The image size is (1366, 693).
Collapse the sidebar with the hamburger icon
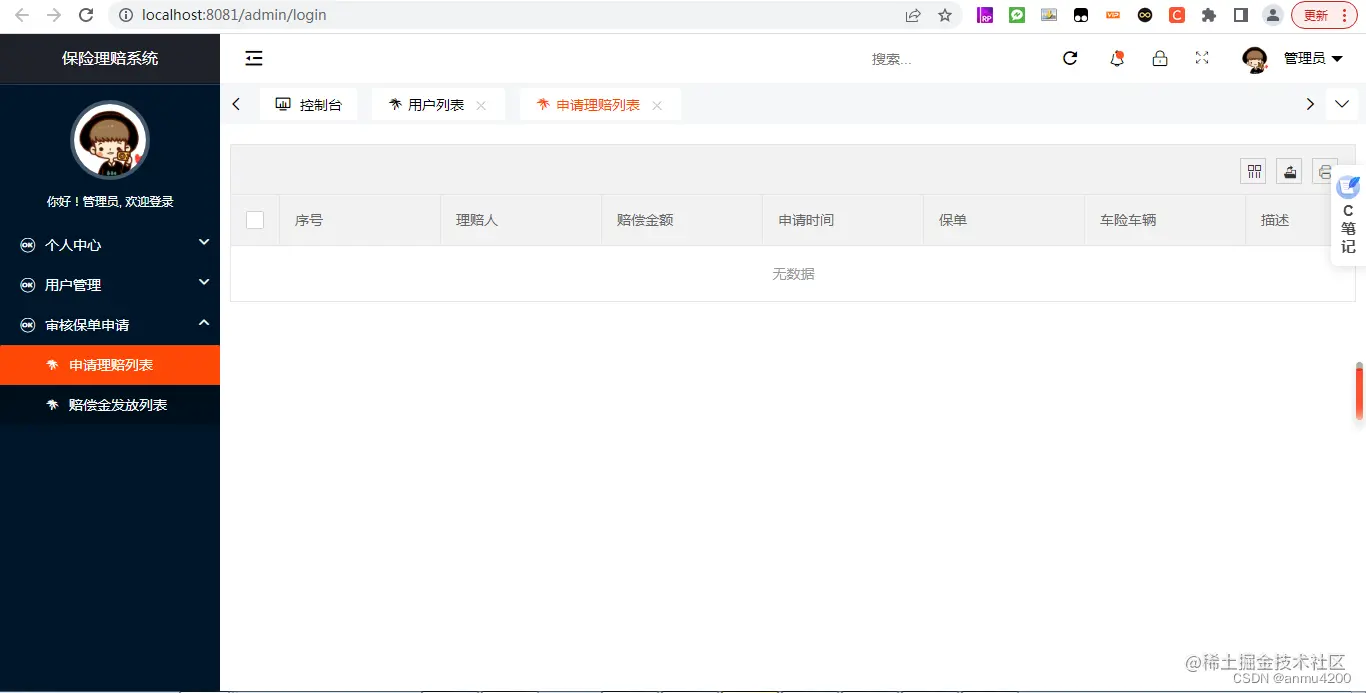253,58
